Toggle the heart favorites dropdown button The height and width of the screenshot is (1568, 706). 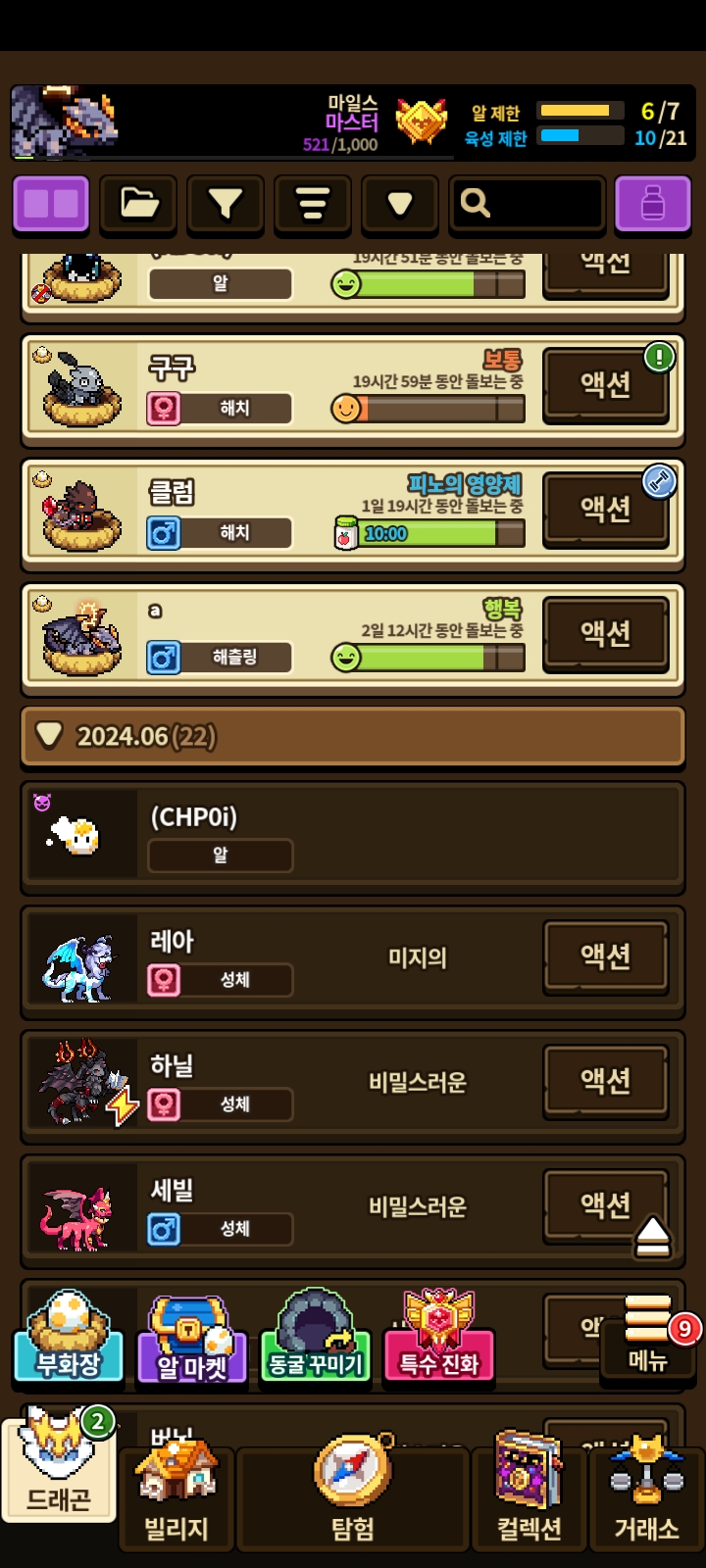(400, 204)
